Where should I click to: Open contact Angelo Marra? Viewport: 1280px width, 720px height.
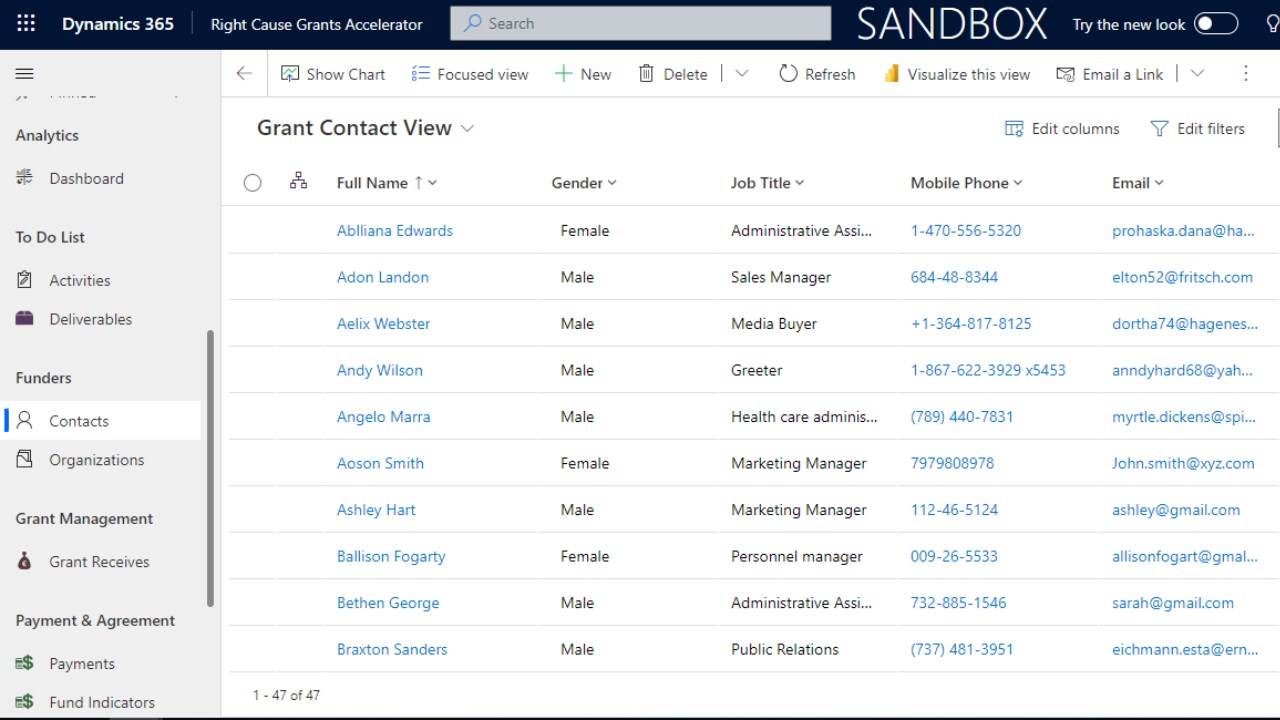click(384, 416)
